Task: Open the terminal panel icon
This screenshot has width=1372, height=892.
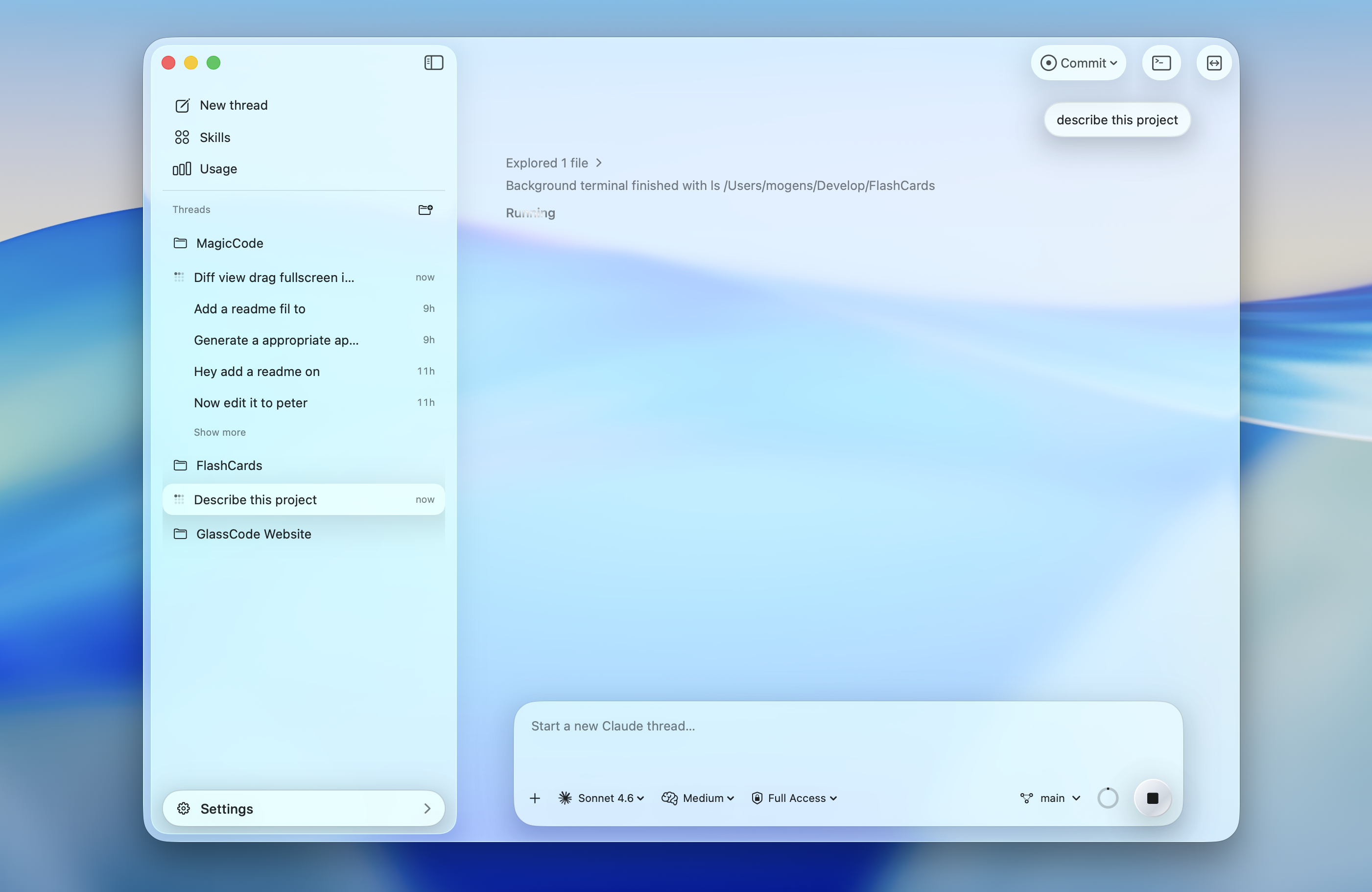Action: (x=1161, y=63)
